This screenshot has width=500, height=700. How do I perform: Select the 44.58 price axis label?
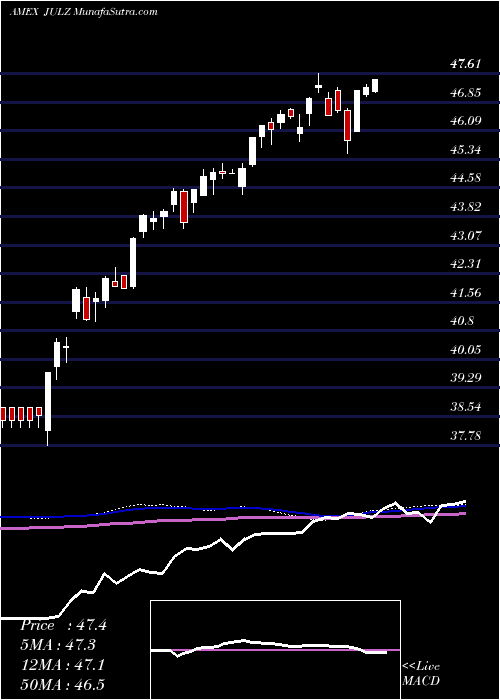coord(465,178)
